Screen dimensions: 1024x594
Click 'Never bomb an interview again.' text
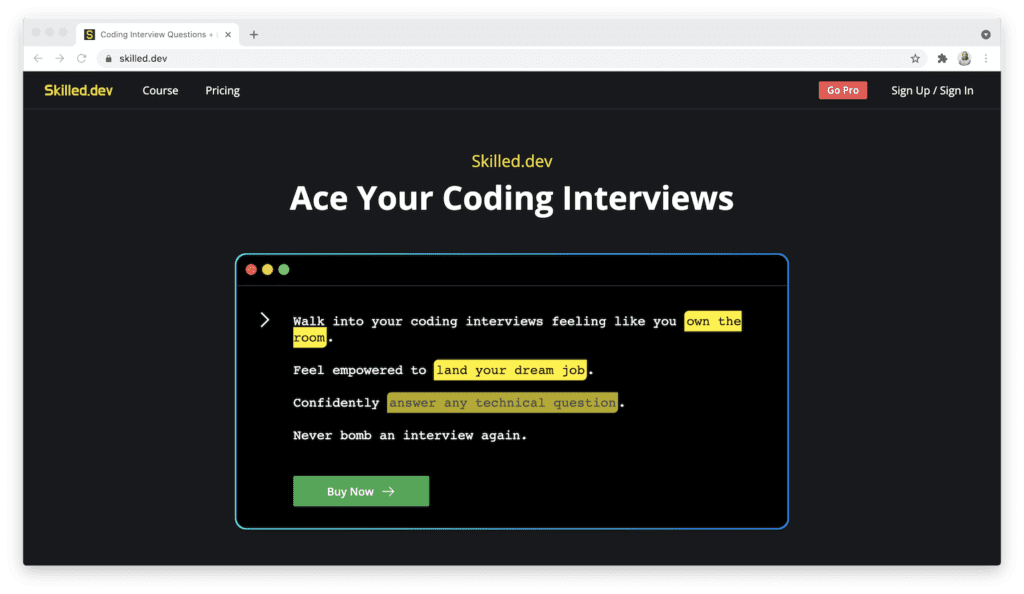pos(409,435)
